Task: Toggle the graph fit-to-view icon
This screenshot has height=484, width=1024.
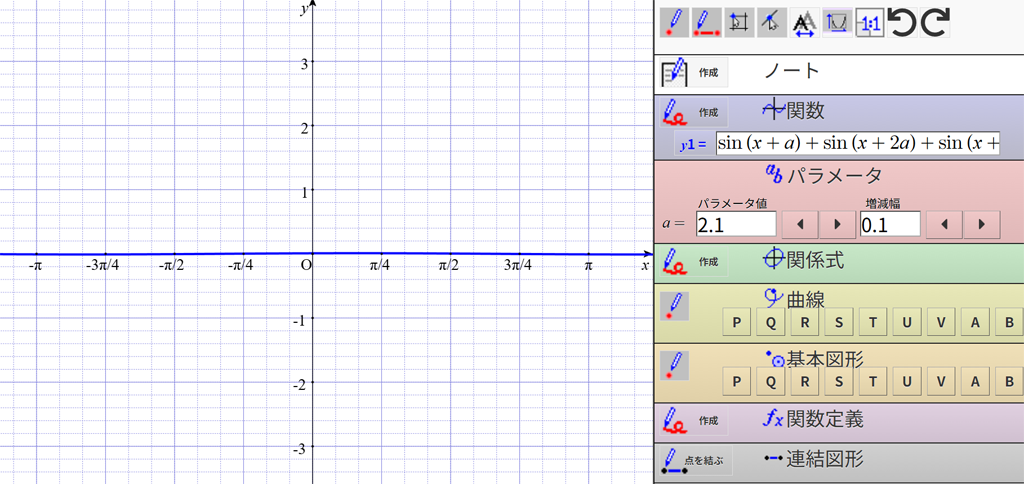Action: (x=837, y=22)
